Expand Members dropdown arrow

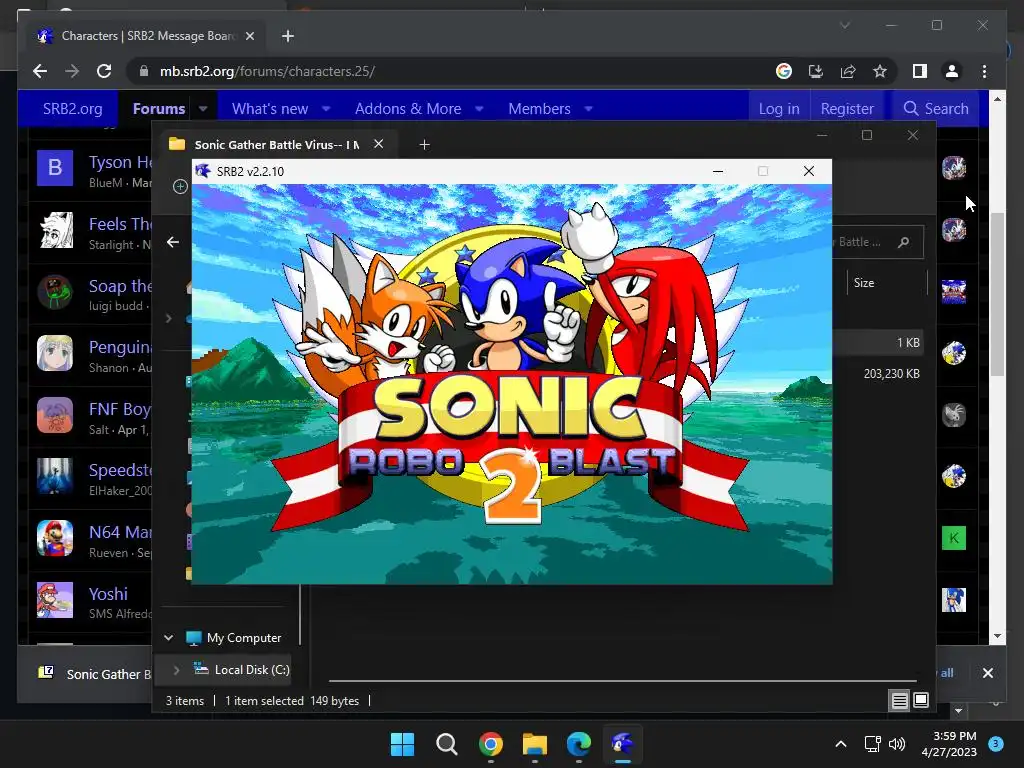click(x=588, y=108)
